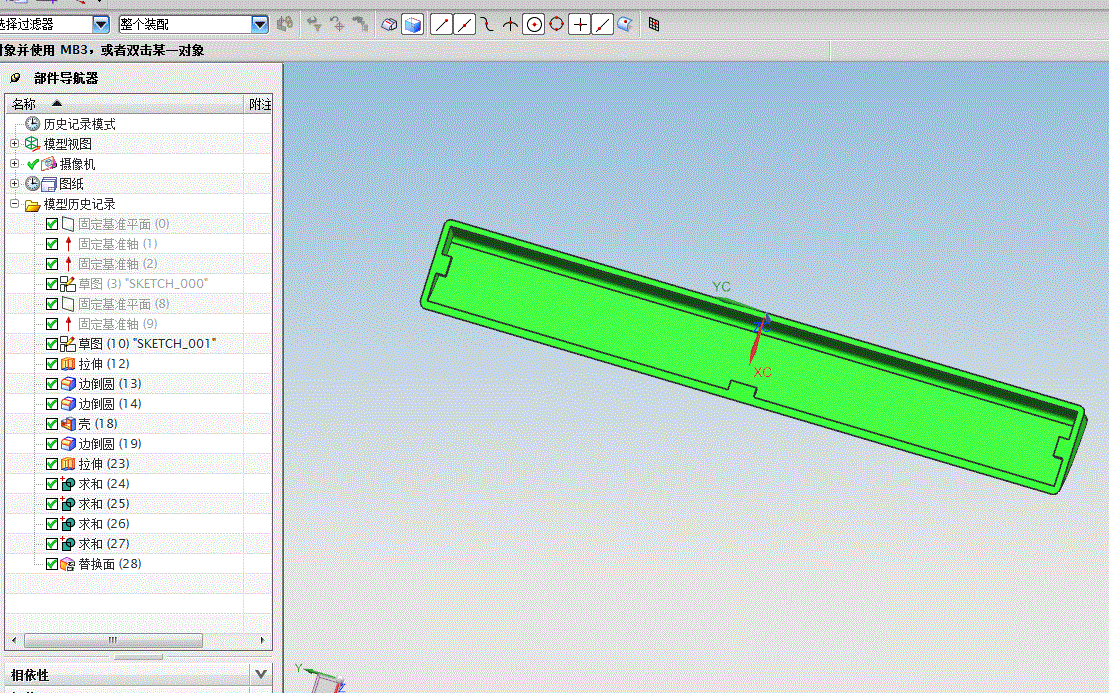1109x693 pixels.
Task: Click the 替换面 (28) feature icon
Action: click(68, 564)
